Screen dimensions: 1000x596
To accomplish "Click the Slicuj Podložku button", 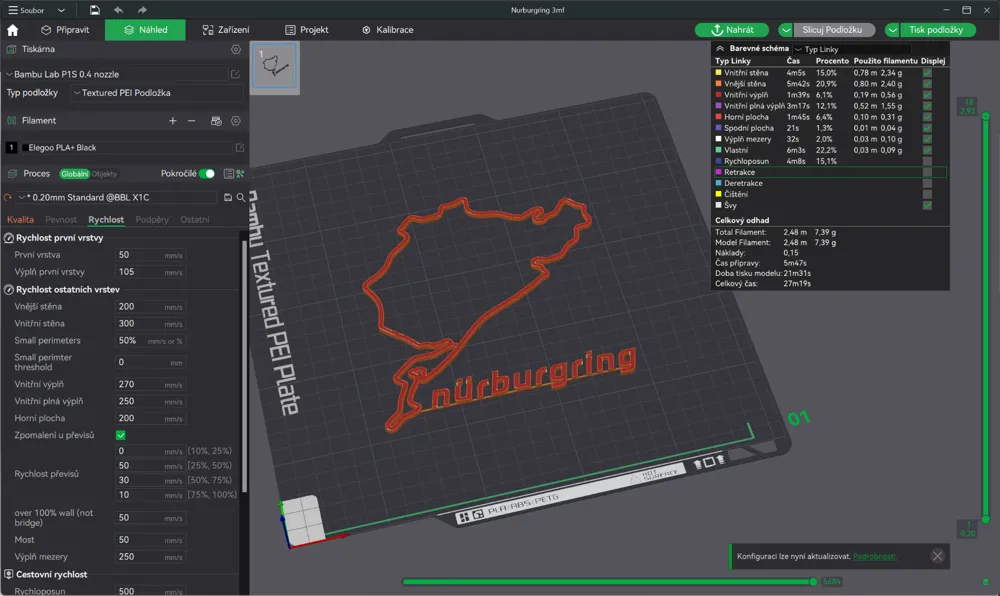I will point(832,30).
